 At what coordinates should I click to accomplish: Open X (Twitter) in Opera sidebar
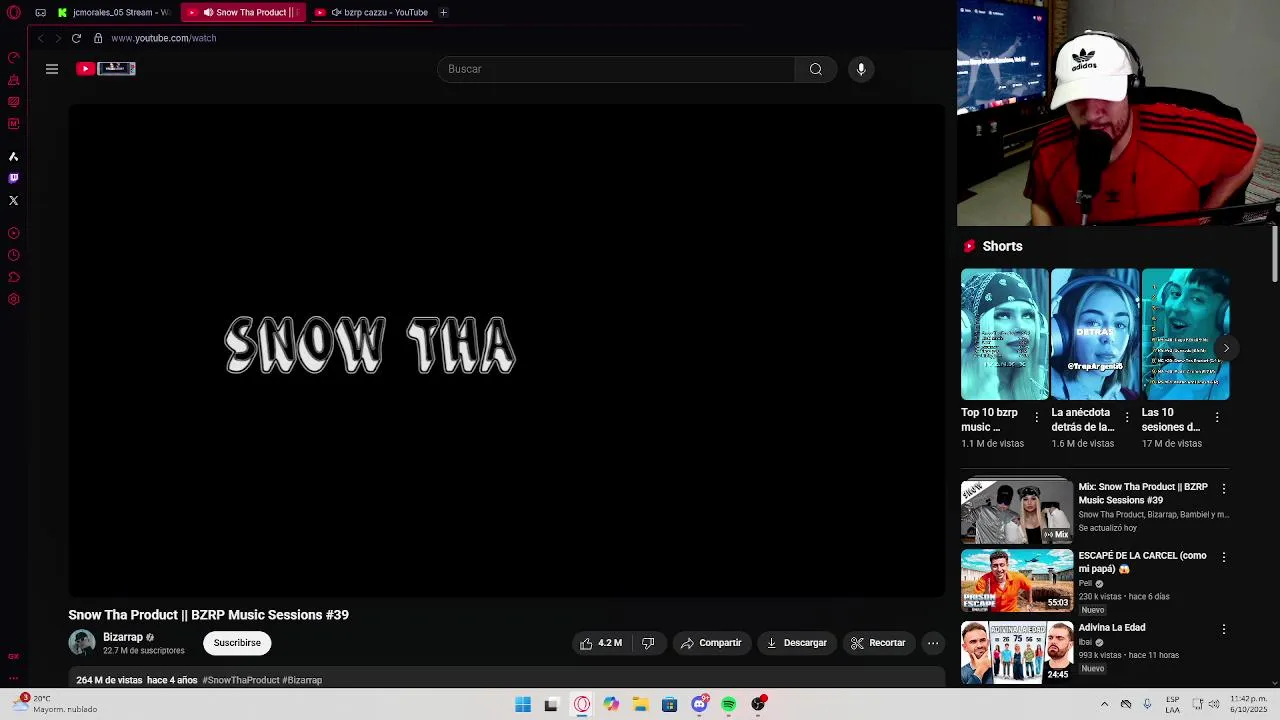click(13, 200)
